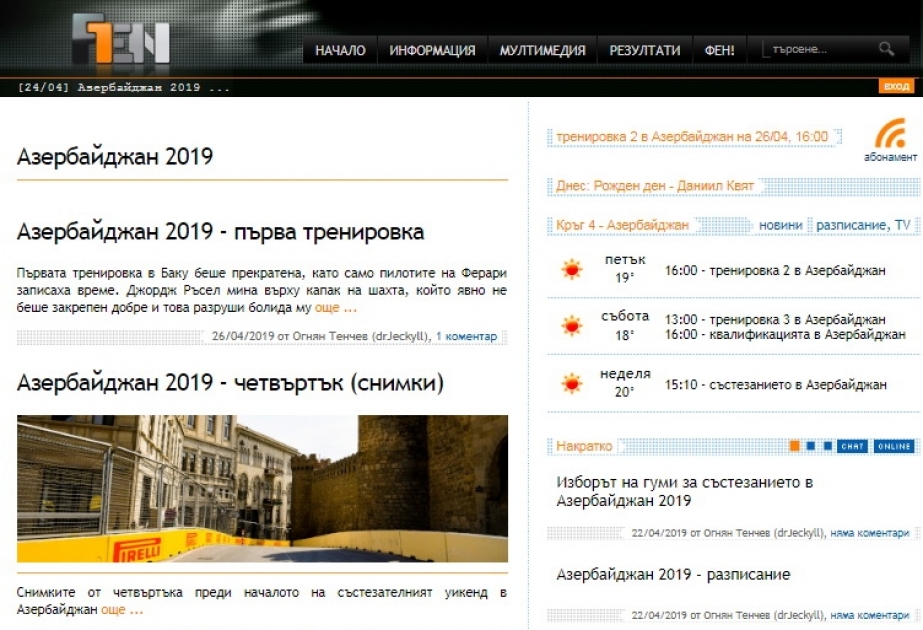Click 'още ...' after first practice summary
The height and width of the screenshot is (630, 923).
(336, 307)
